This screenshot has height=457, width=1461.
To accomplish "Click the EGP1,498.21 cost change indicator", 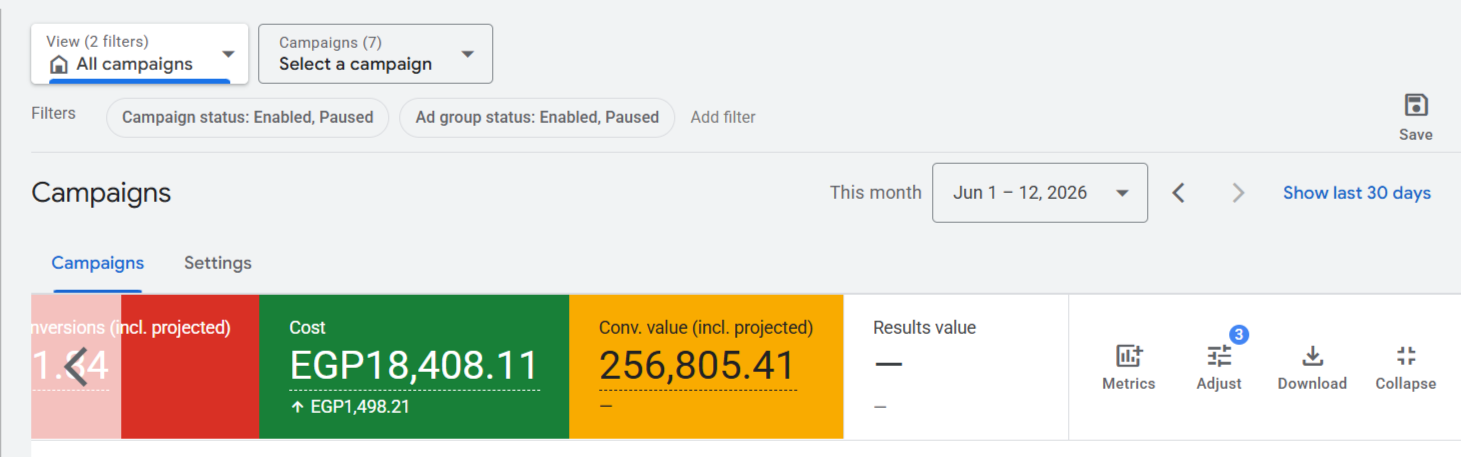I will coord(350,407).
